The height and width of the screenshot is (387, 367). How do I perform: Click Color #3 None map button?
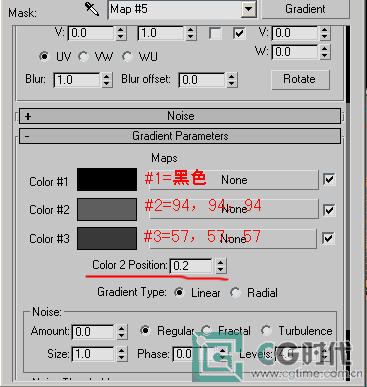pyautogui.click(x=233, y=239)
